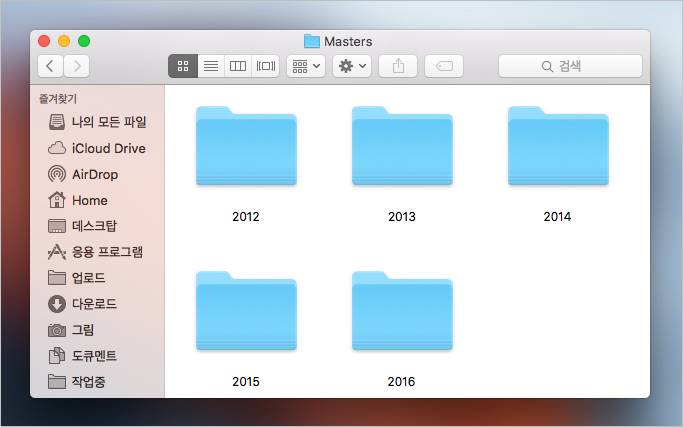Open the gear action menu

(352, 66)
